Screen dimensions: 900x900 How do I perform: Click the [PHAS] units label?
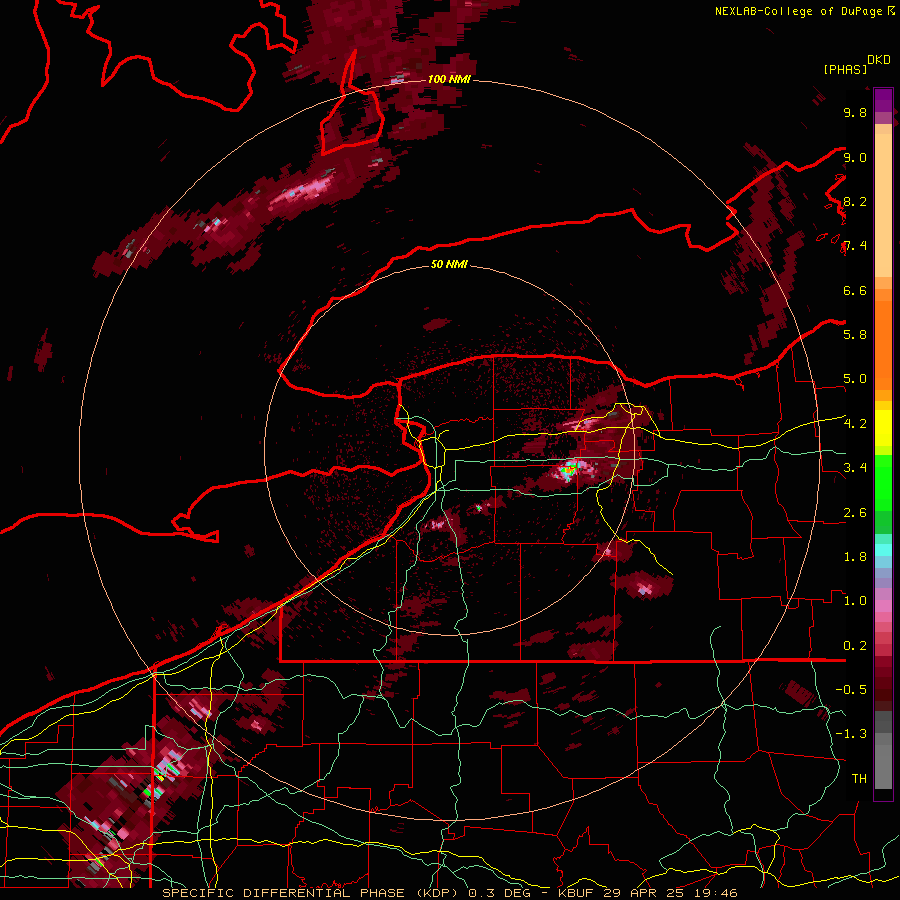[845, 69]
